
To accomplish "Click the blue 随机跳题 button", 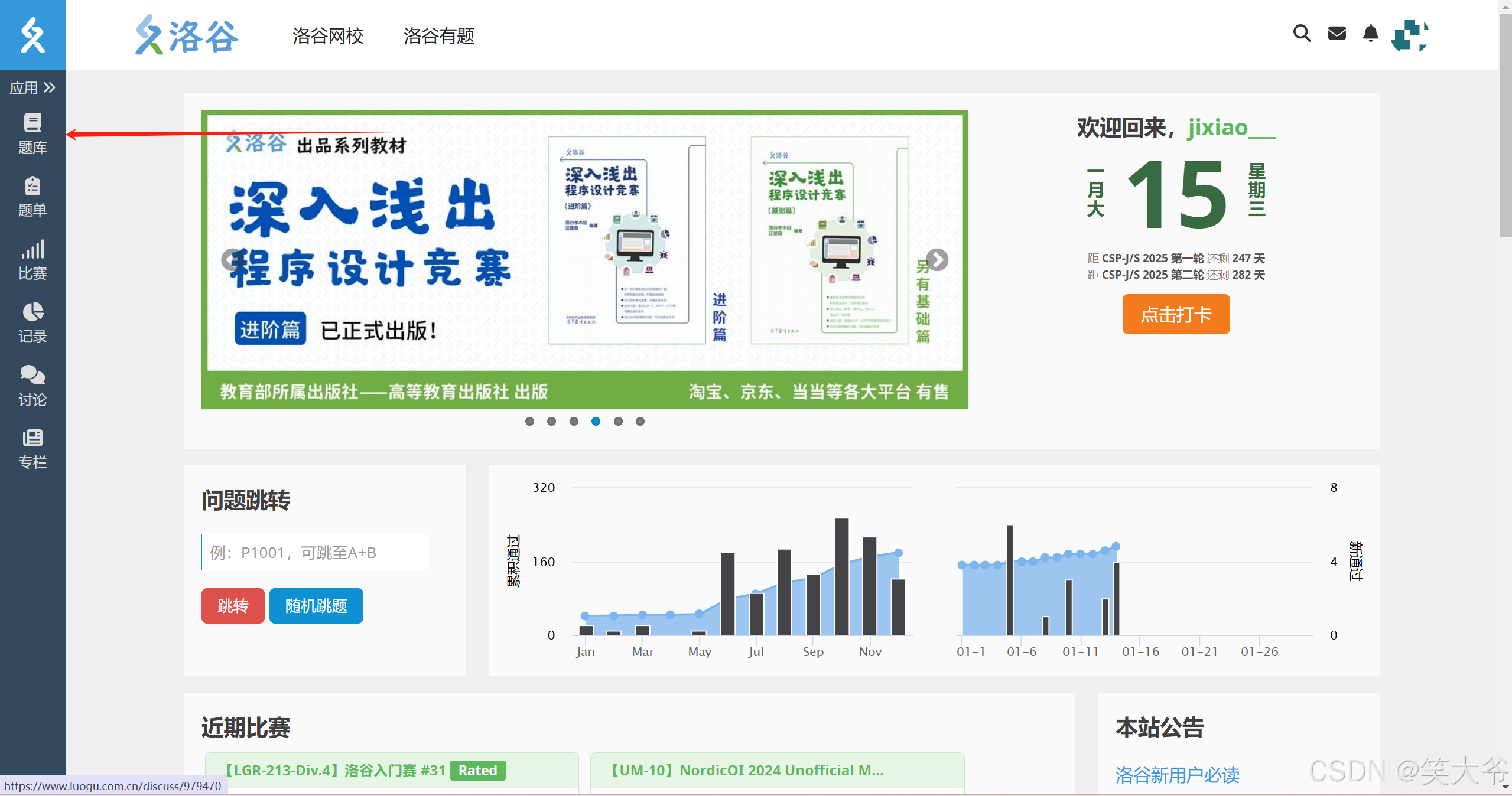I will pos(316,606).
